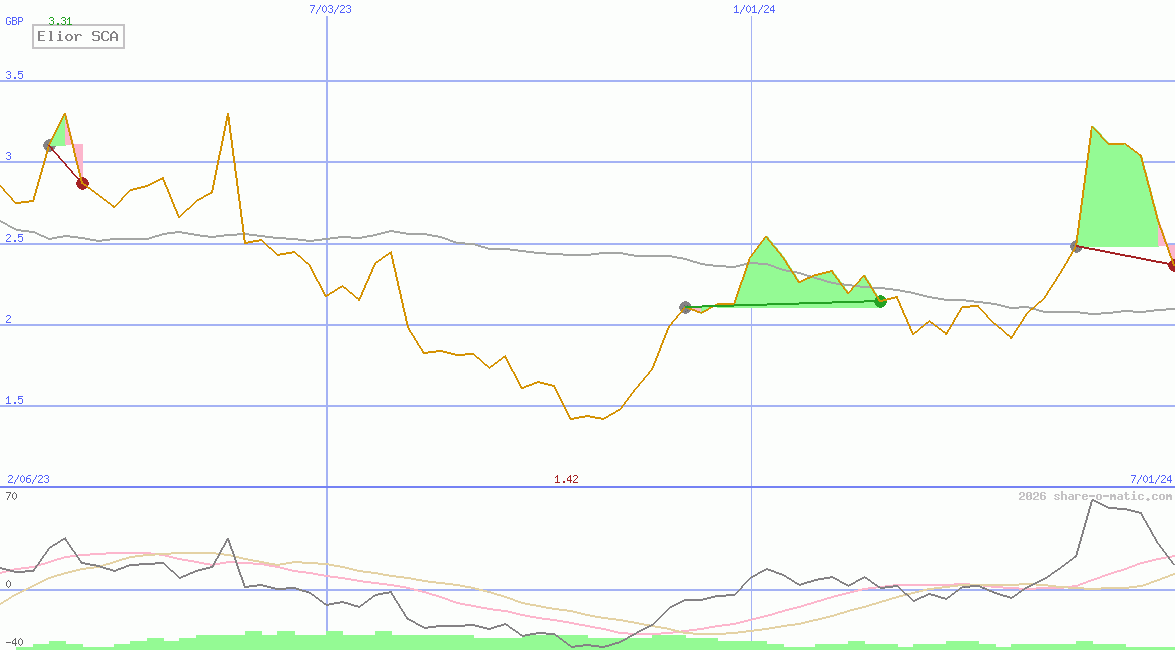Click the small pink shaded area near the top left
Viewport: 1175px width, 650px height.
[x=78, y=158]
